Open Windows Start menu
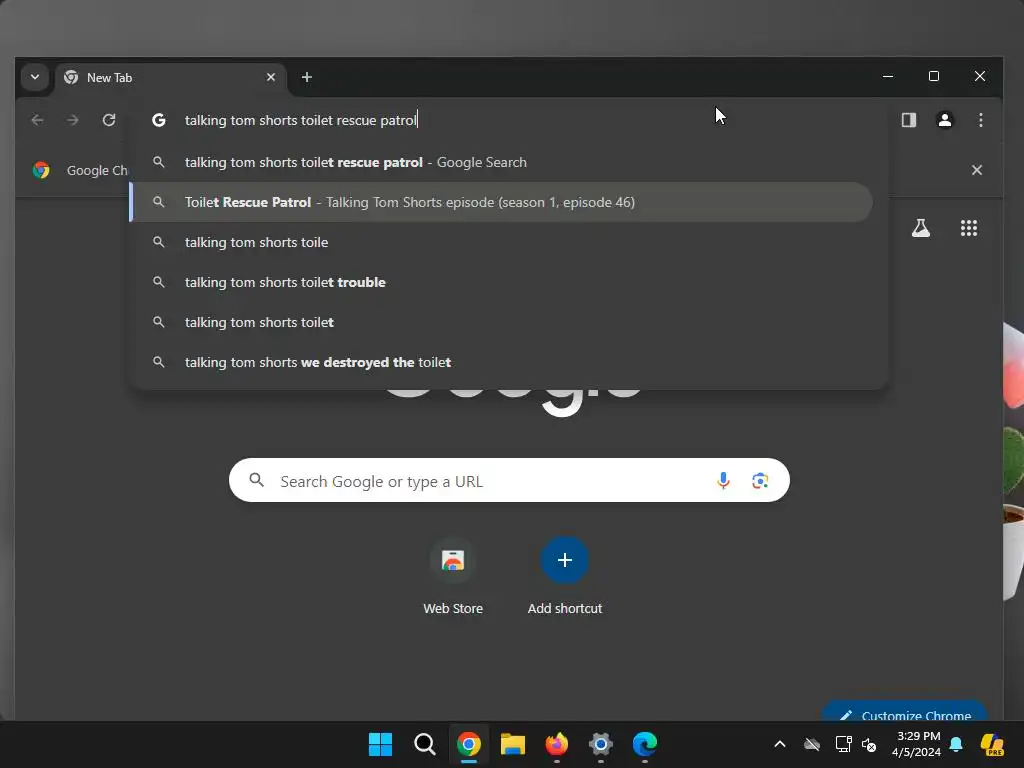 click(380, 744)
